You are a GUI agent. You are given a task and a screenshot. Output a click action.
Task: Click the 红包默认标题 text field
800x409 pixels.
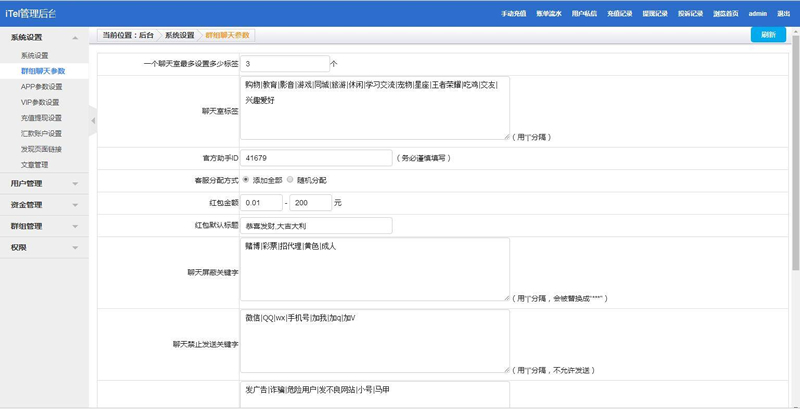pos(316,225)
